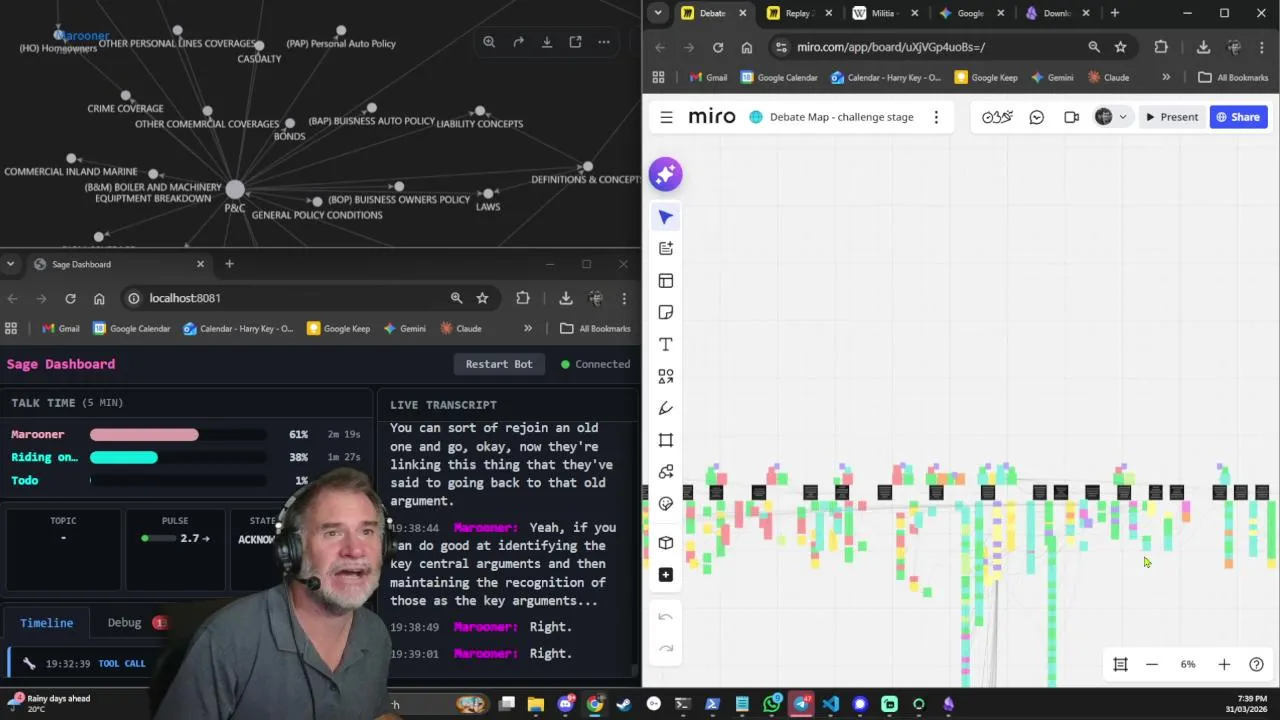This screenshot has height=720, width=1280.
Task: Open Miro browser extensions puzzle icon
Action: (1161, 47)
